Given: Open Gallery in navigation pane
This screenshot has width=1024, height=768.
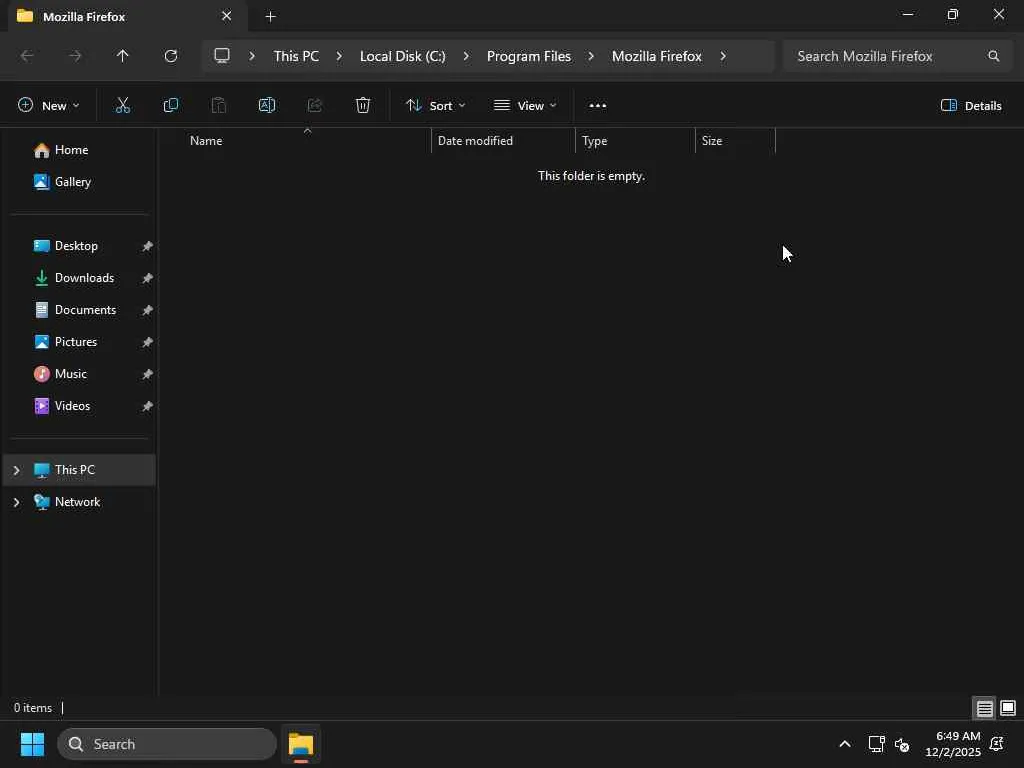Looking at the screenshot, I should [x=79, y=182].
